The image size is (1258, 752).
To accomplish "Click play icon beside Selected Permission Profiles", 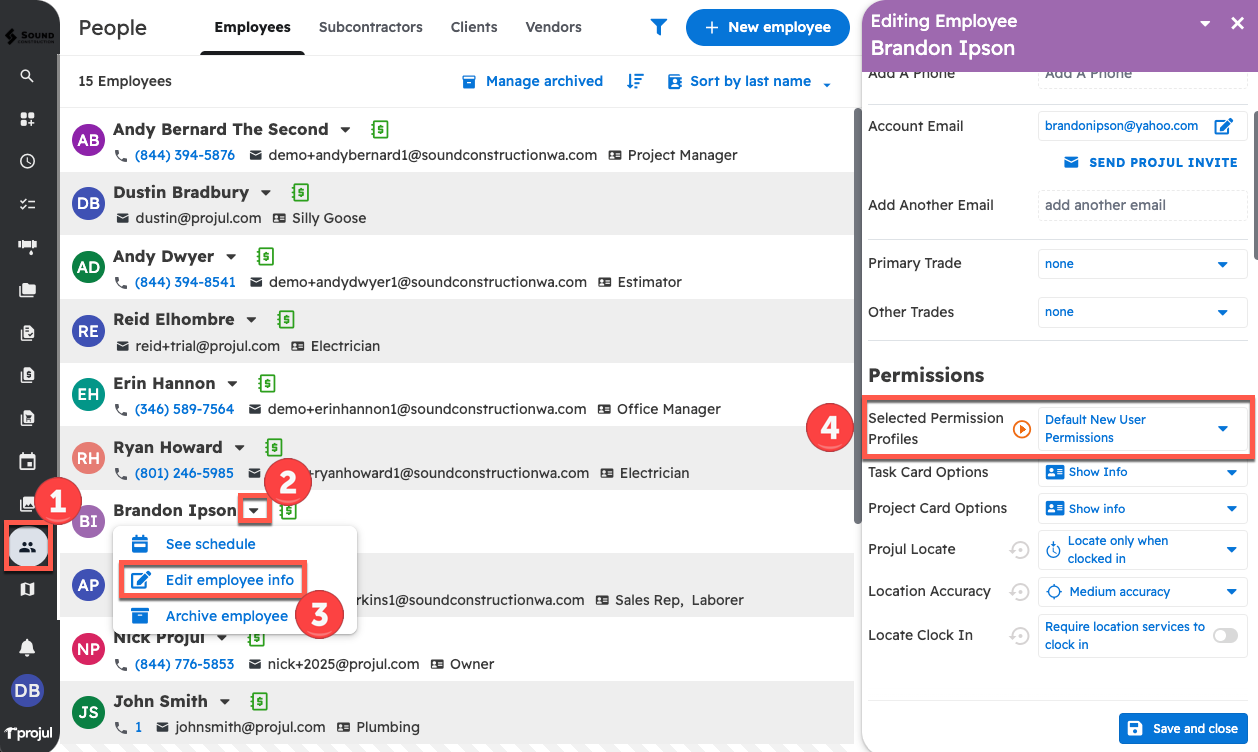I will 1021,429.
